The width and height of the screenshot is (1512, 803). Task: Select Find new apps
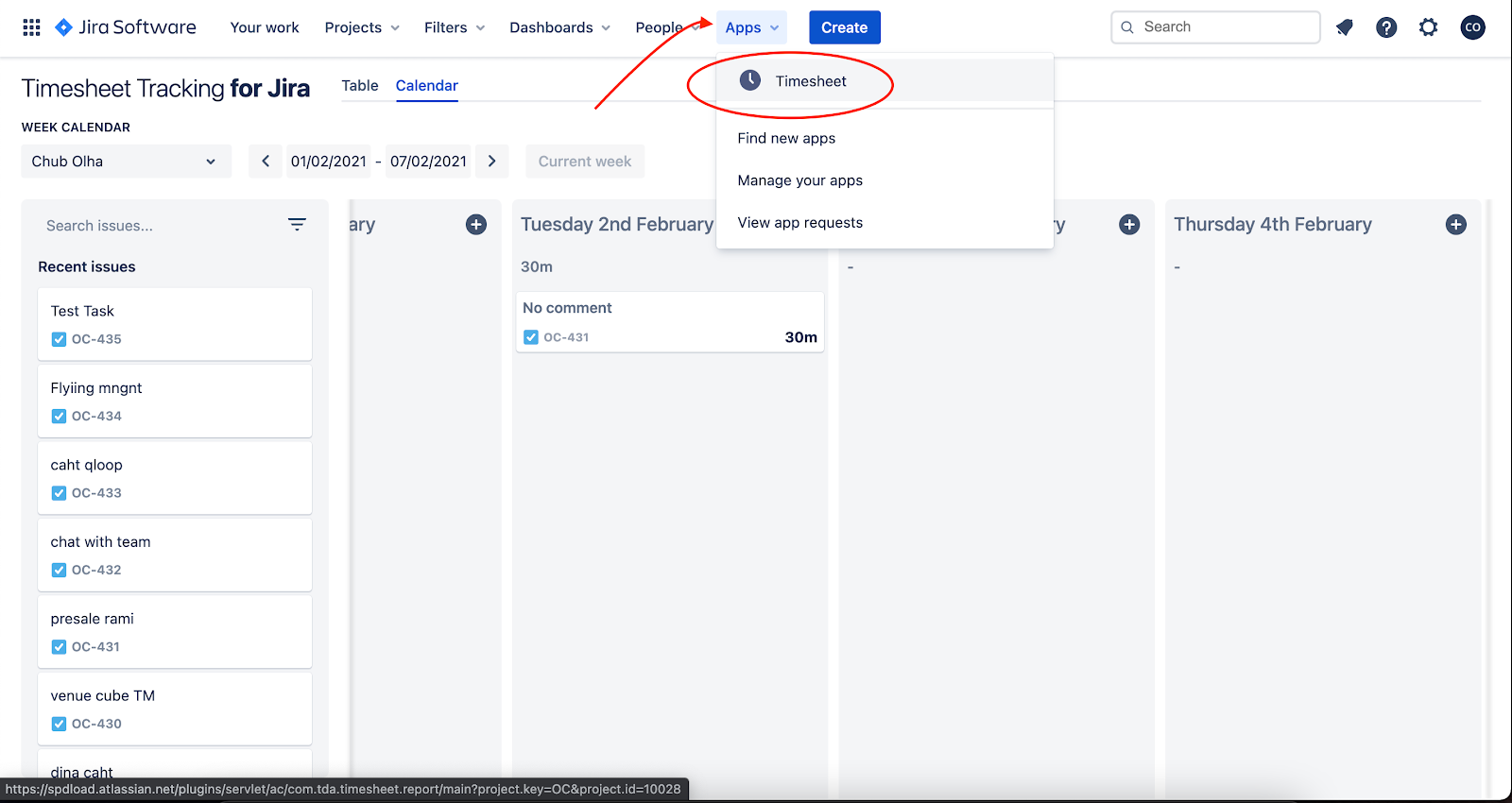[885, 138]
